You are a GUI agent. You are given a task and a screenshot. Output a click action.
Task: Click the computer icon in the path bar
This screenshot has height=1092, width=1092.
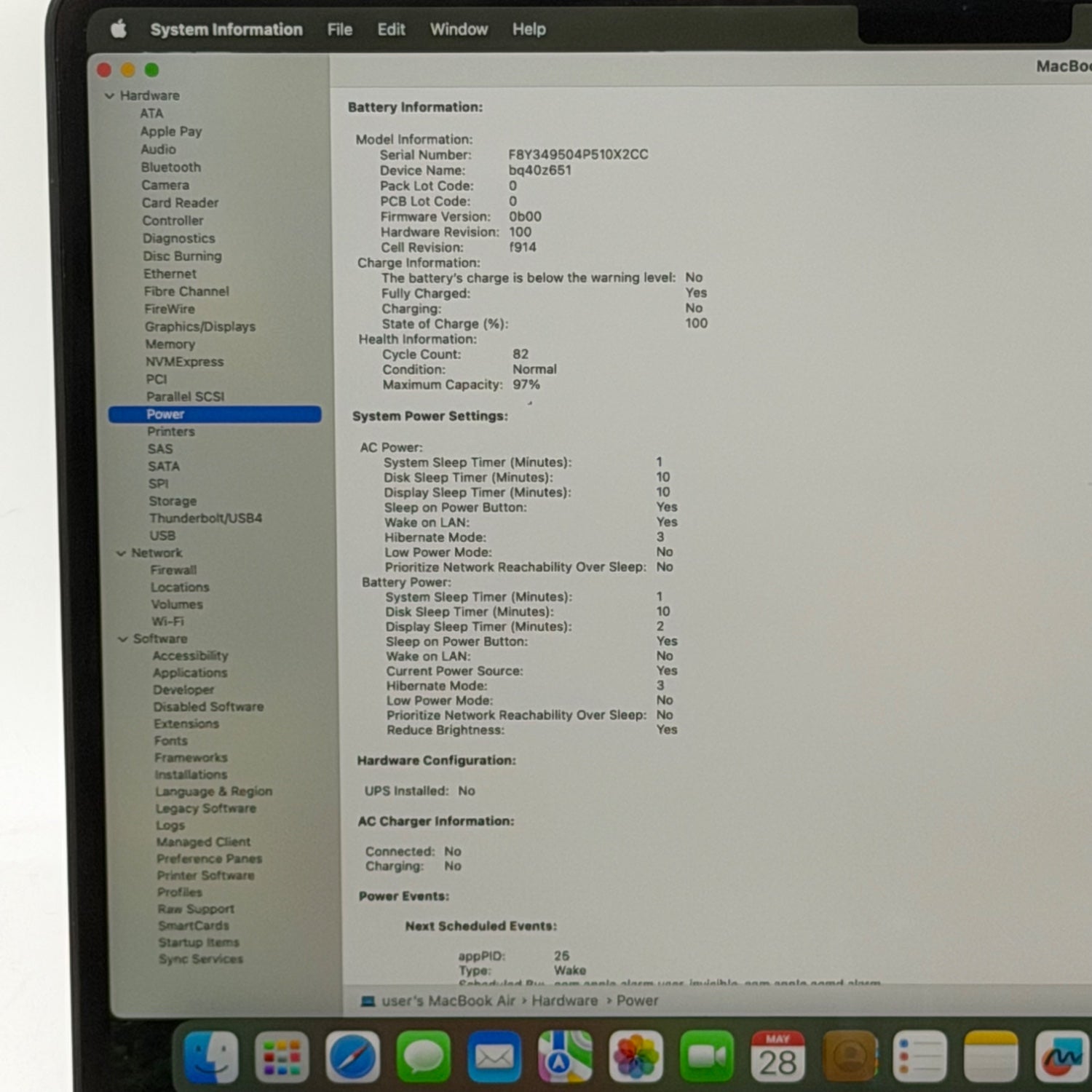[368, 1001]
